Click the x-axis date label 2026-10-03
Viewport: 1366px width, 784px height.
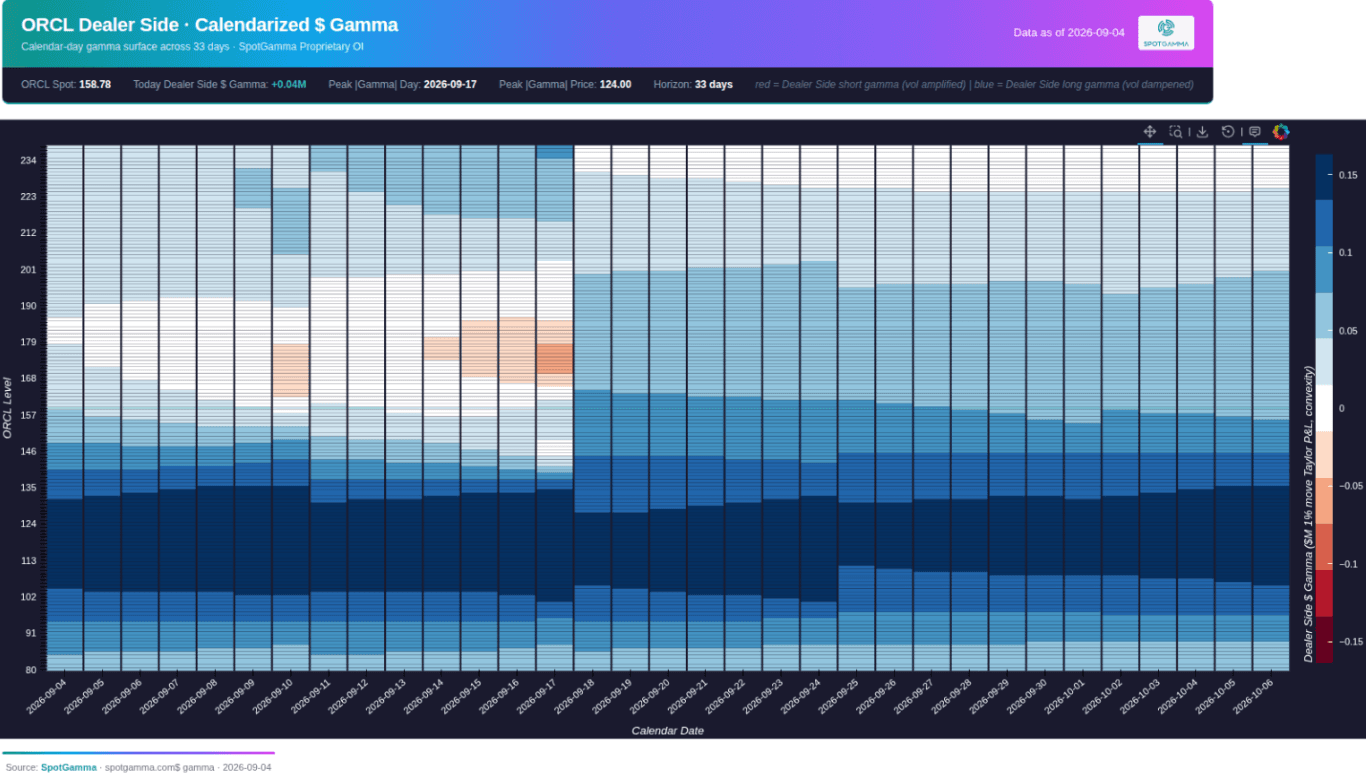point(1141,695)
